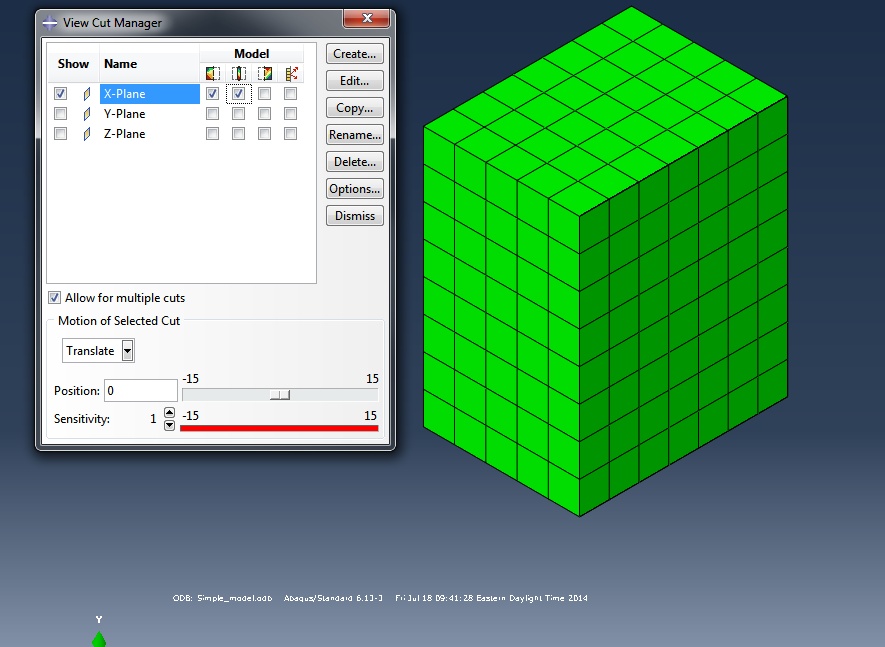Viewport: 885px width, 647px height.
Task: Click the Position slider handle
Action: pyautogui.click(x=280, y=395)
